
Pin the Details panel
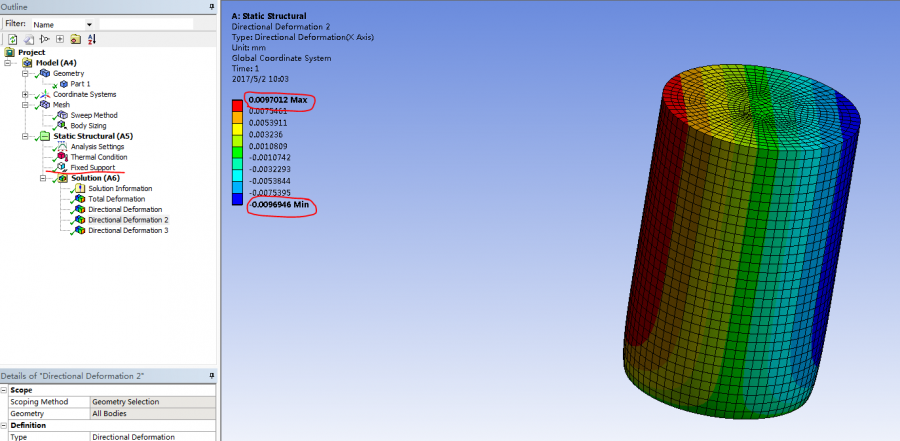[212, 376]
